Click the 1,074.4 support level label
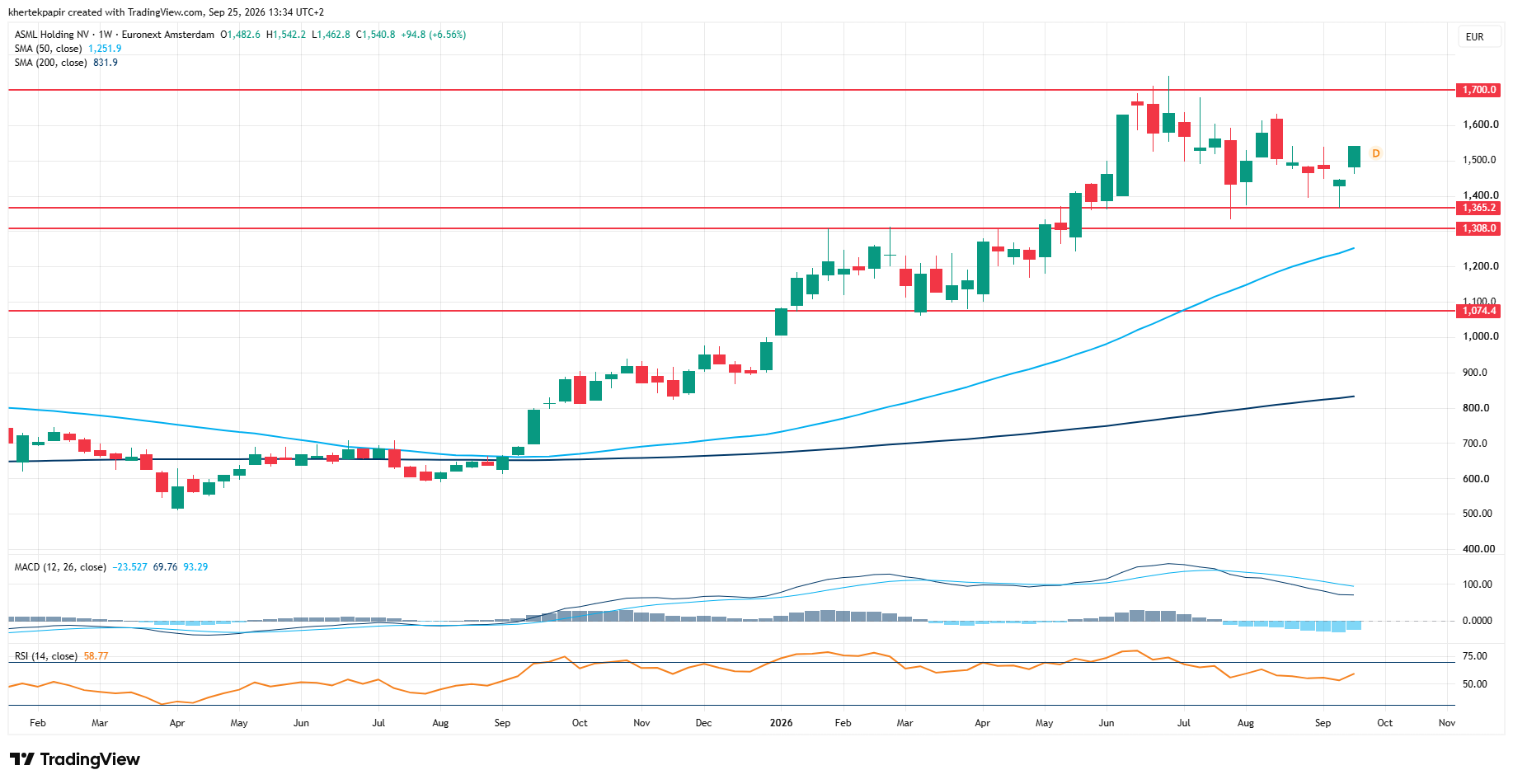This screenshot has height=784, width=1513. click(x=1479, y=311)
